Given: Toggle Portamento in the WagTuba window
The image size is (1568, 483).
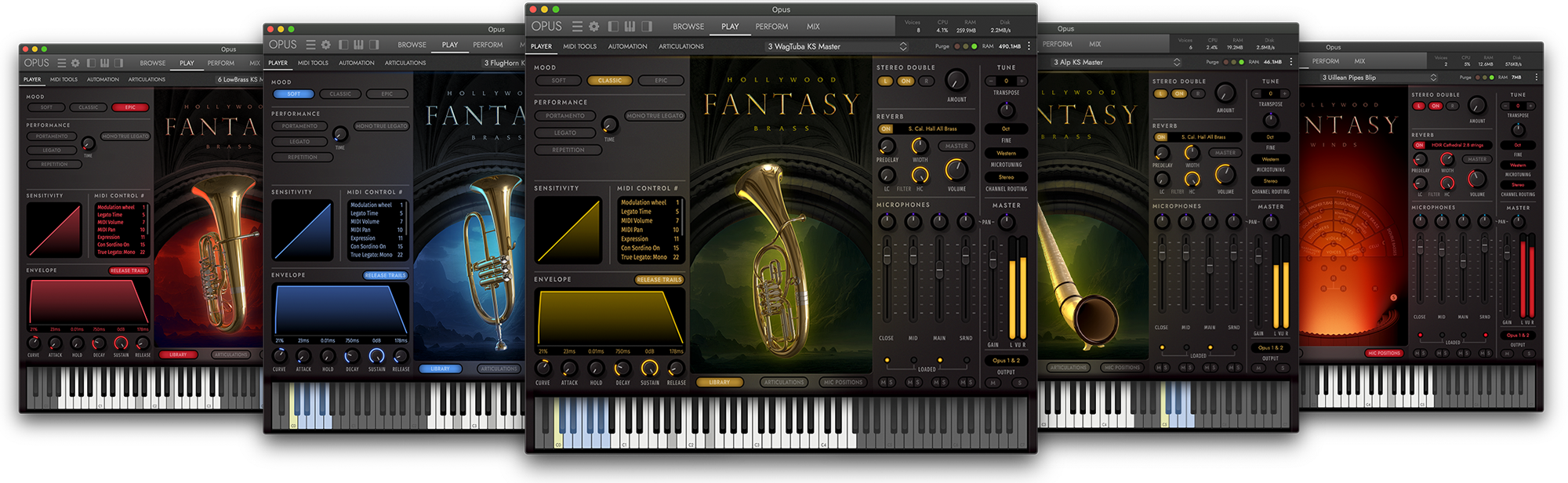Looking at the screenshot, I should pos(565,116).
